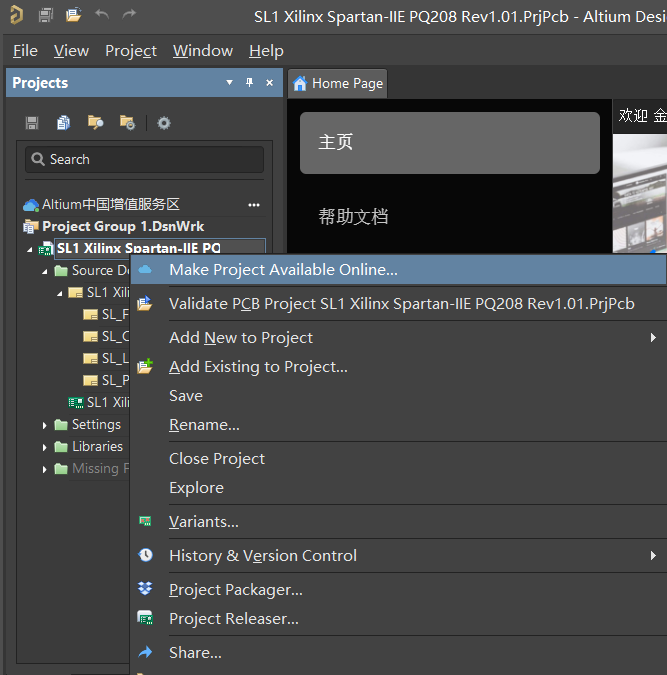This screenshot has width=667, height=675.
Task: Click the Altium Designer logo icon
Action: [16, 15]
